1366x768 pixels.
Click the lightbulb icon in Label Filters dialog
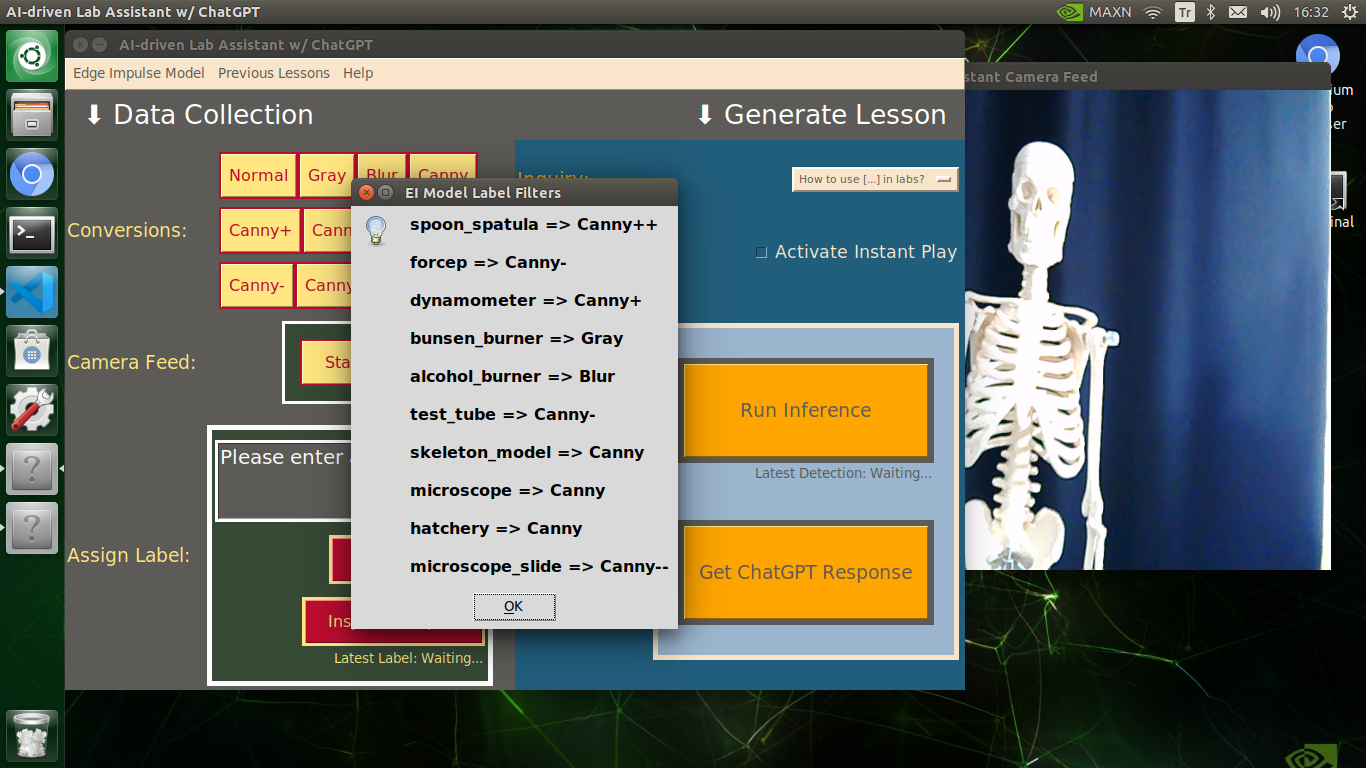(x=377, y=230)
